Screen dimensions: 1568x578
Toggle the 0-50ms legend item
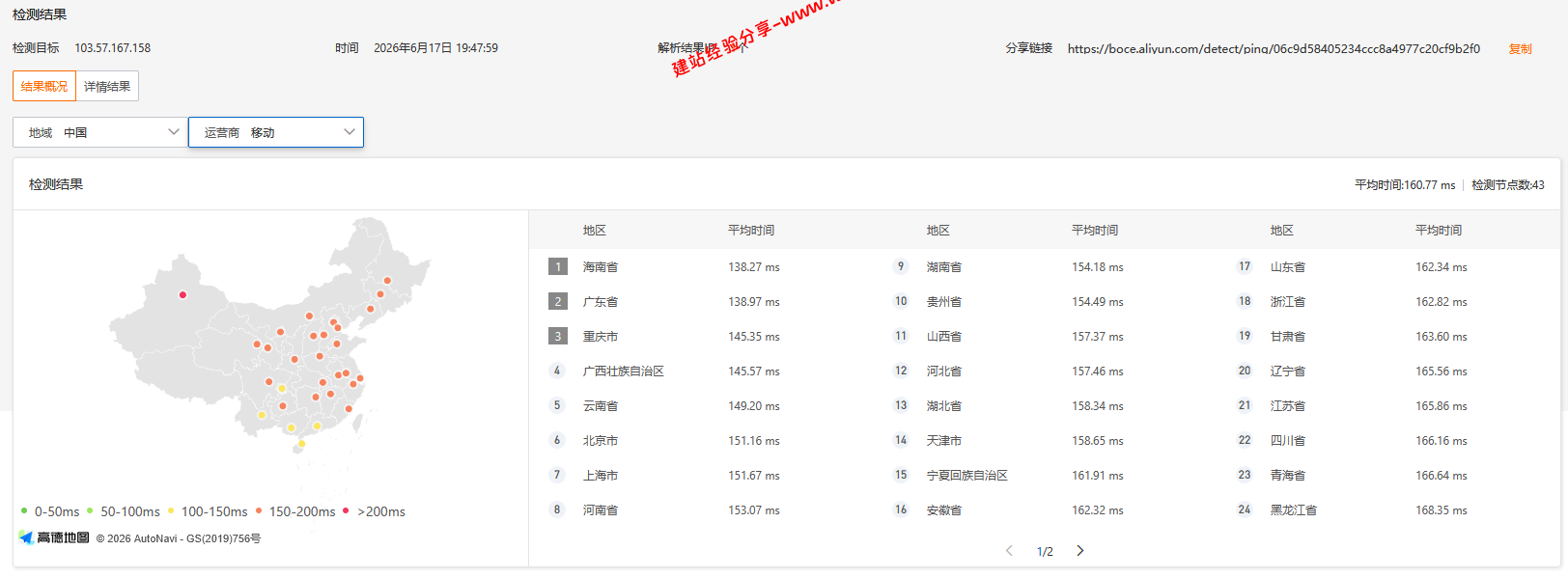click(x=50, y=511)
